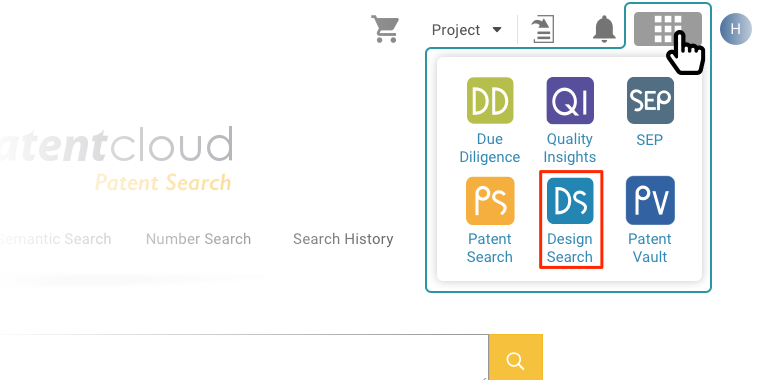
Task: Open the shopping cart icon
Action: tap(385, 29)
